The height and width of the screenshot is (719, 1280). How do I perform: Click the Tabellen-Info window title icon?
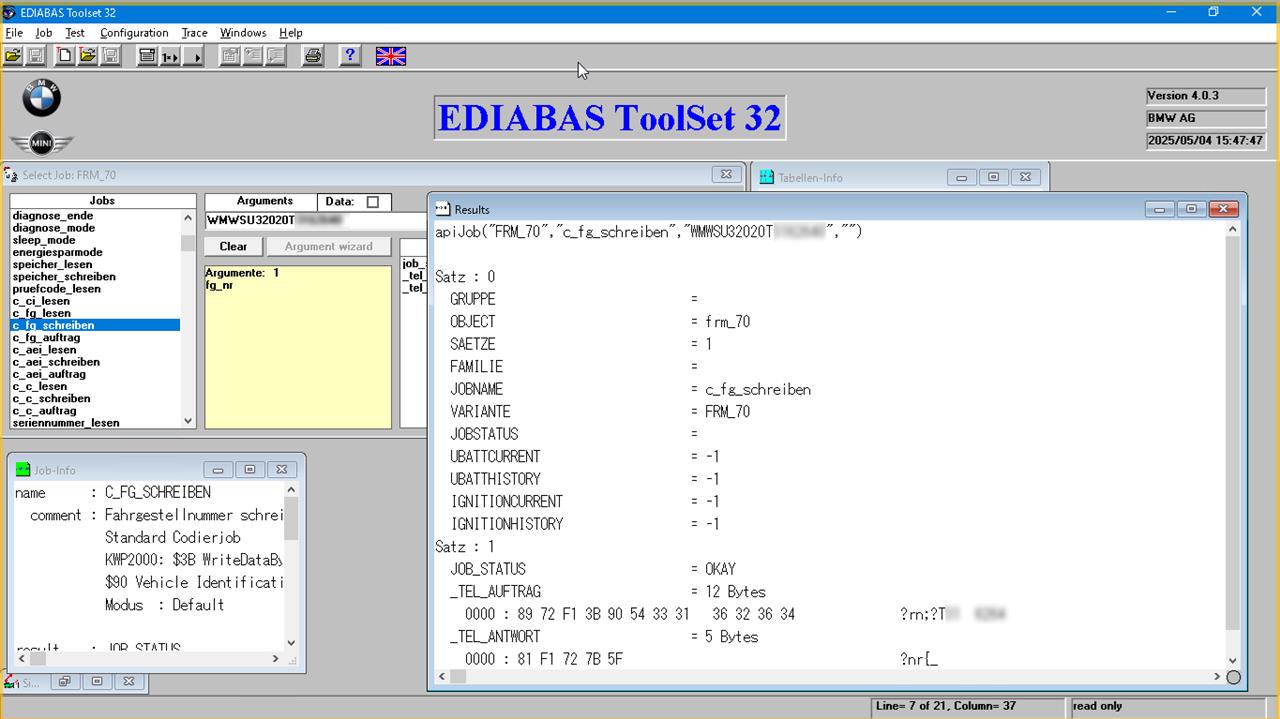click(767, 177)
